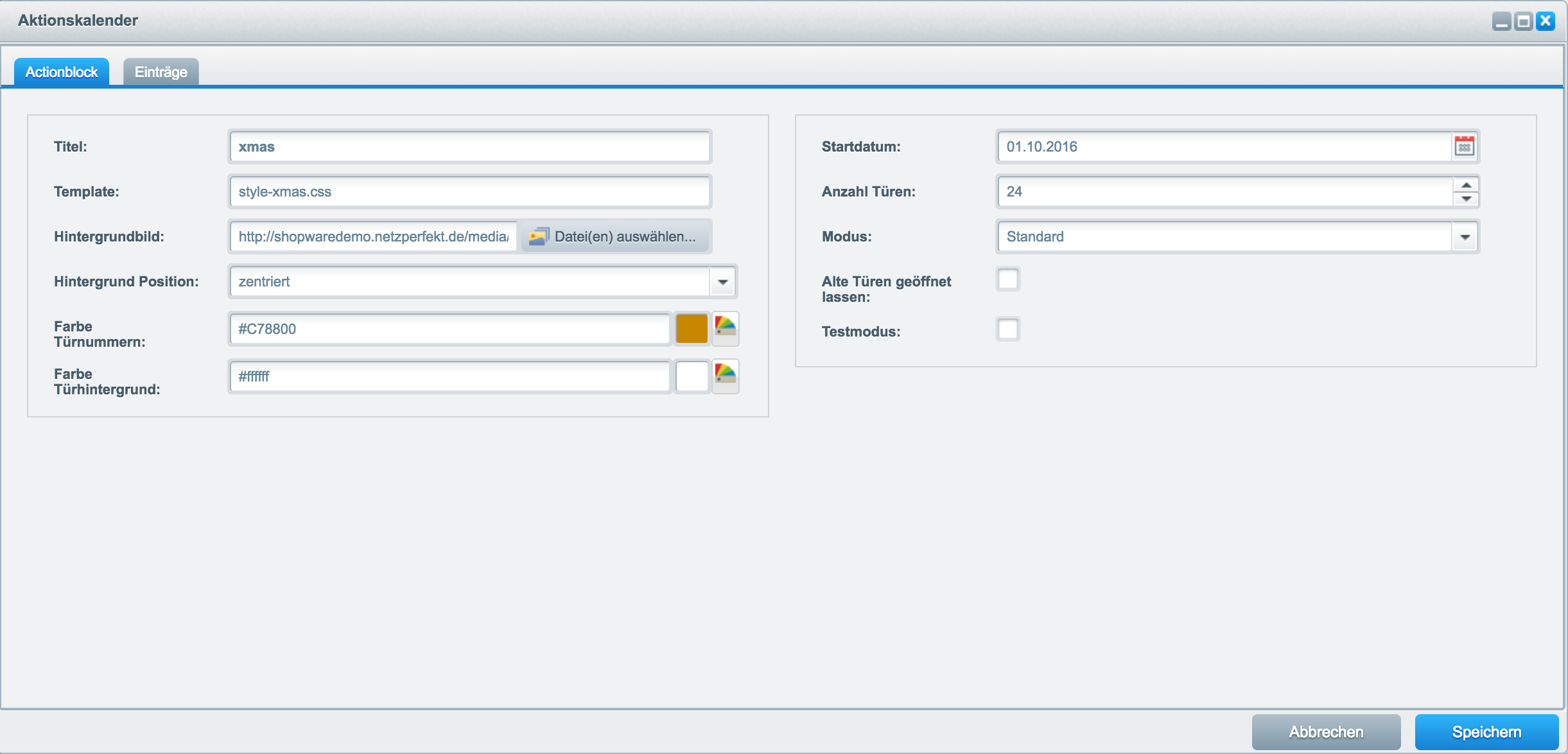Select the Actionblock tab
The width and height of the screenshot is (1568, 754).
tap(62, 72)
